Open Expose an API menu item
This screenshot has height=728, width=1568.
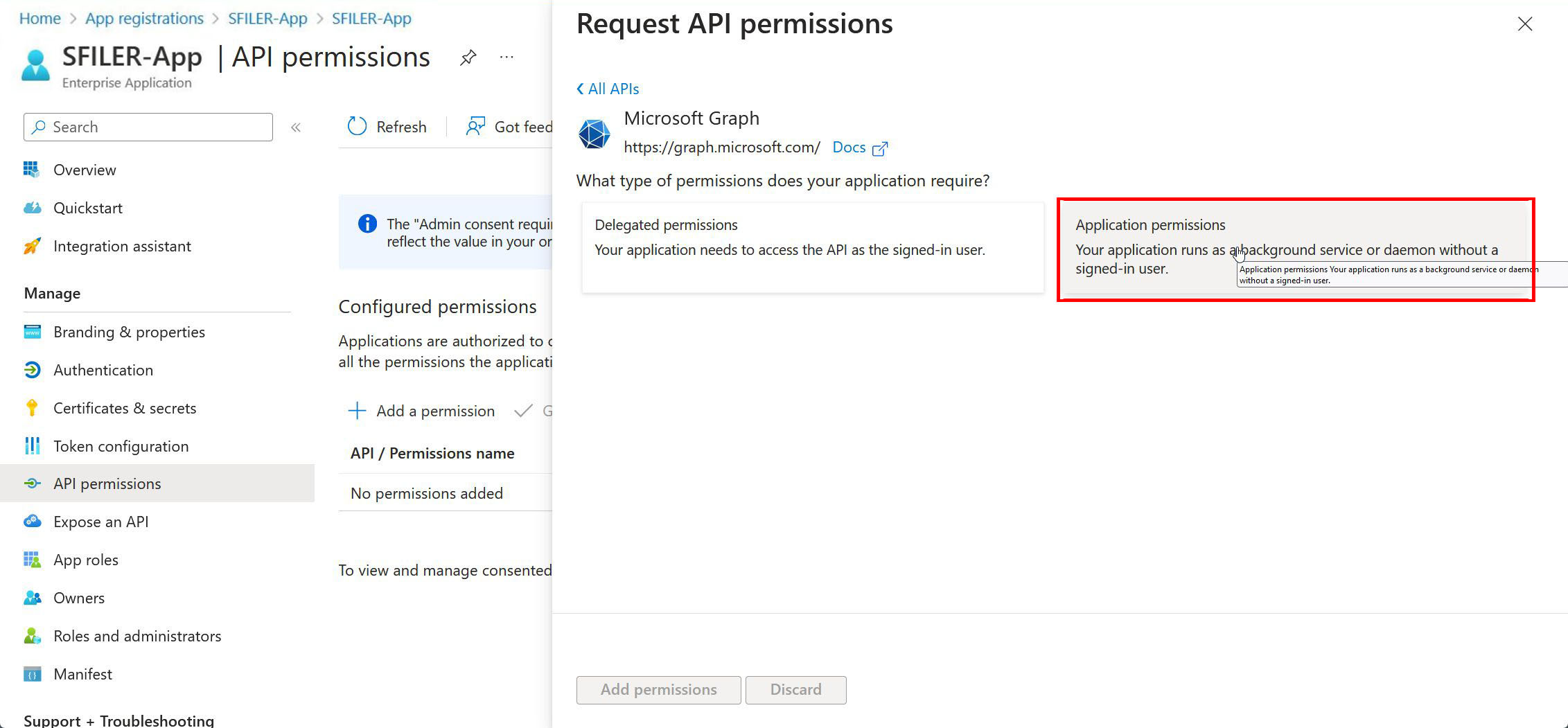click(157, 522)
